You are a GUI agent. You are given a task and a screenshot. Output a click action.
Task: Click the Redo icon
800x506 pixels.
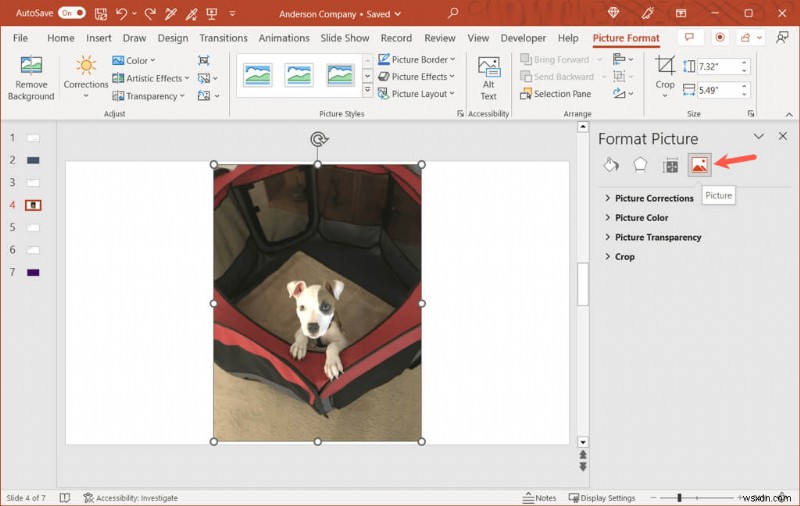[149, 14]
